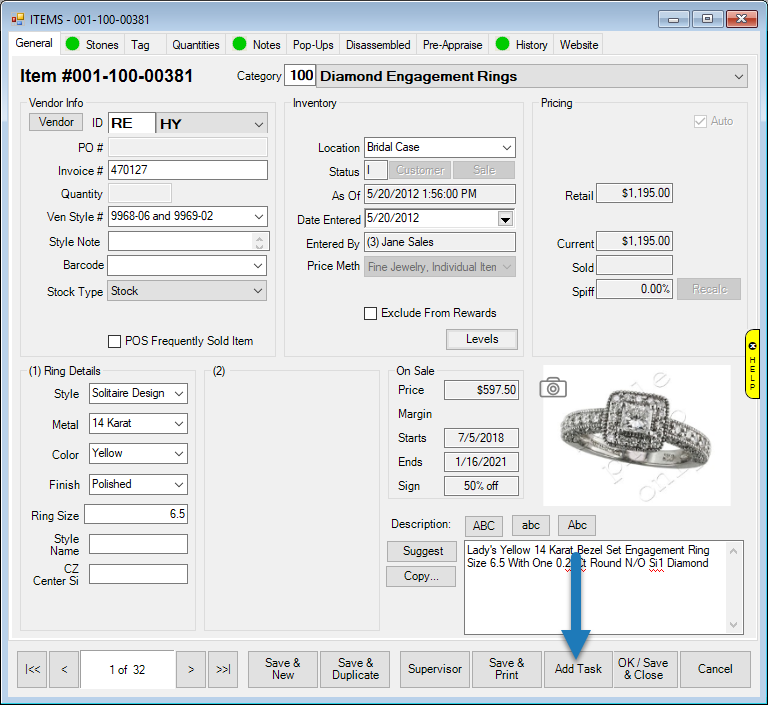
Task: Enable POS Frequently Sold Item checkbox
Action: pyautogui.click(x=114, y=341)
